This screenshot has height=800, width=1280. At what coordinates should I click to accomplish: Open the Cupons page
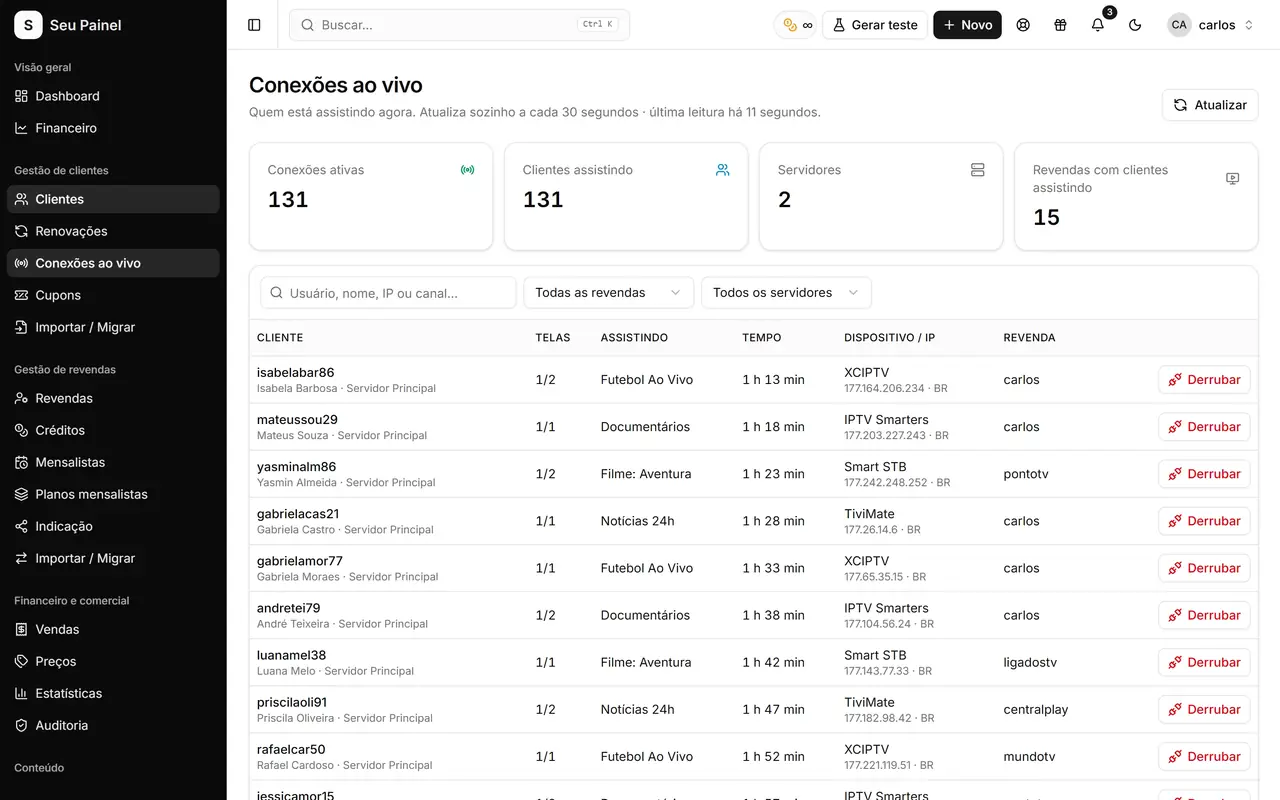[113, 295]
